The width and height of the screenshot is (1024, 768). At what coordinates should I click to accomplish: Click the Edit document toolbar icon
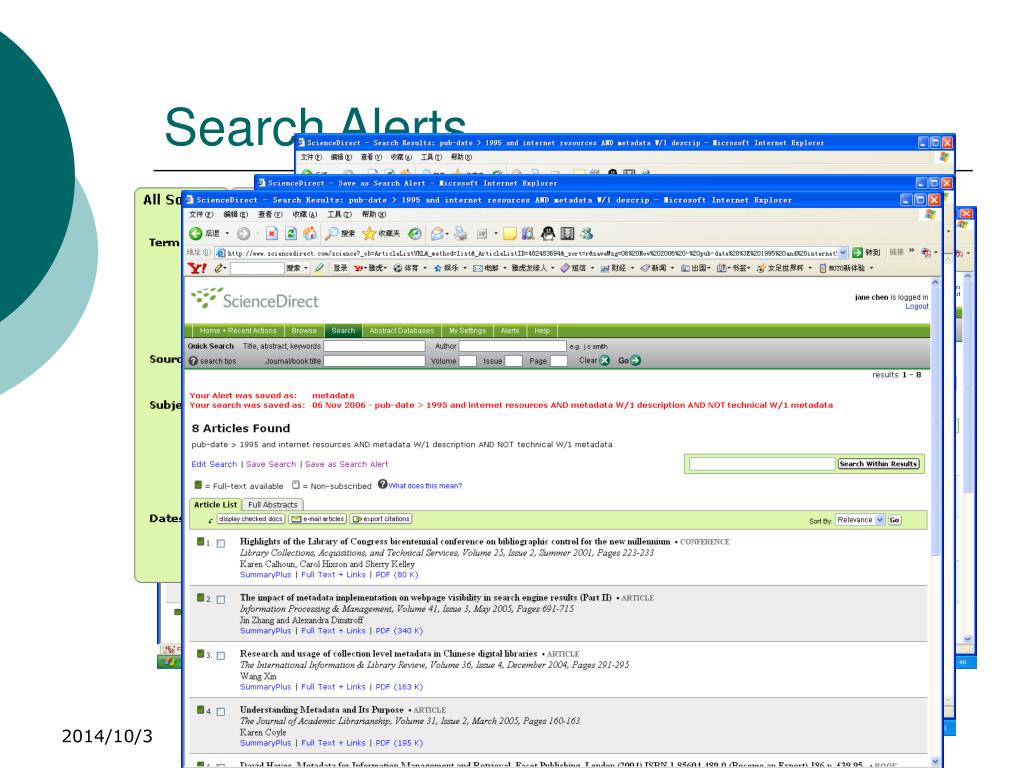[x=482, y=233]
